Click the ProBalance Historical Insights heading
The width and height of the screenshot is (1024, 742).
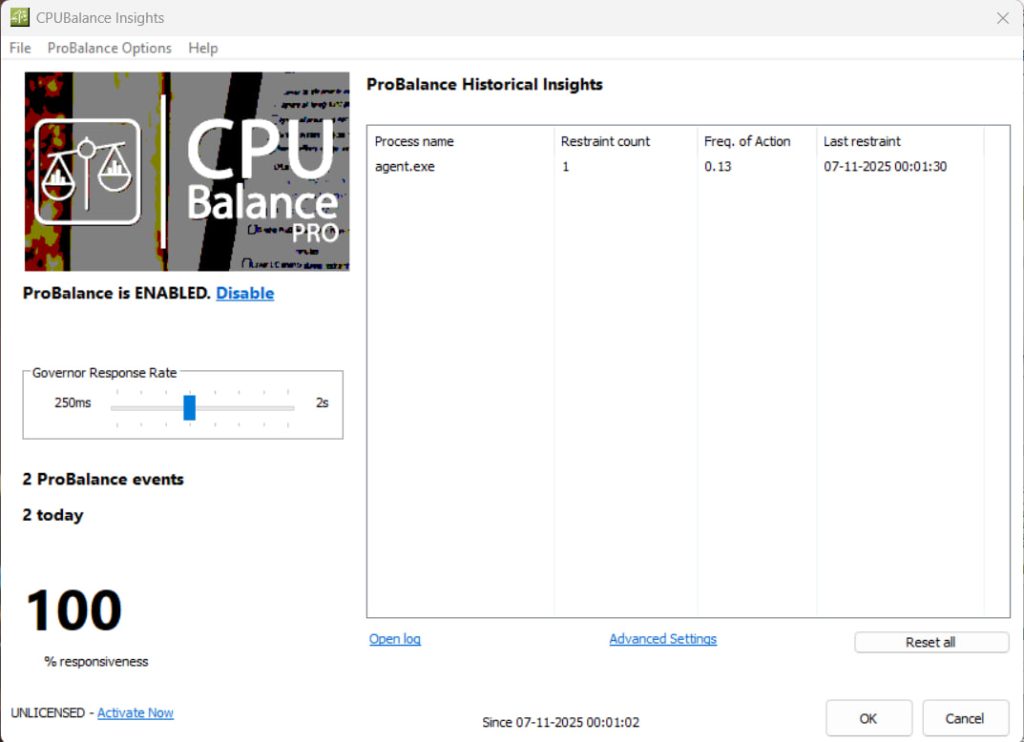[485, 84]
